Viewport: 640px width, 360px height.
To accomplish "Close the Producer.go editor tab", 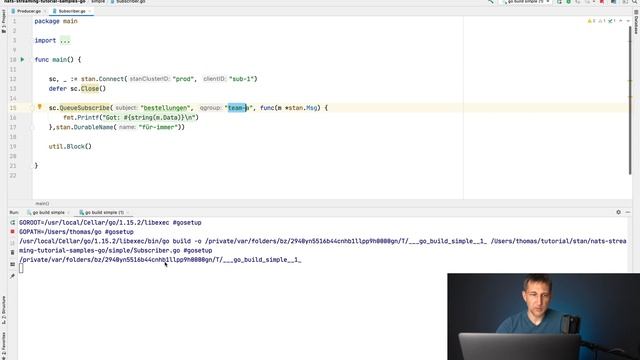I will point(45,11).
